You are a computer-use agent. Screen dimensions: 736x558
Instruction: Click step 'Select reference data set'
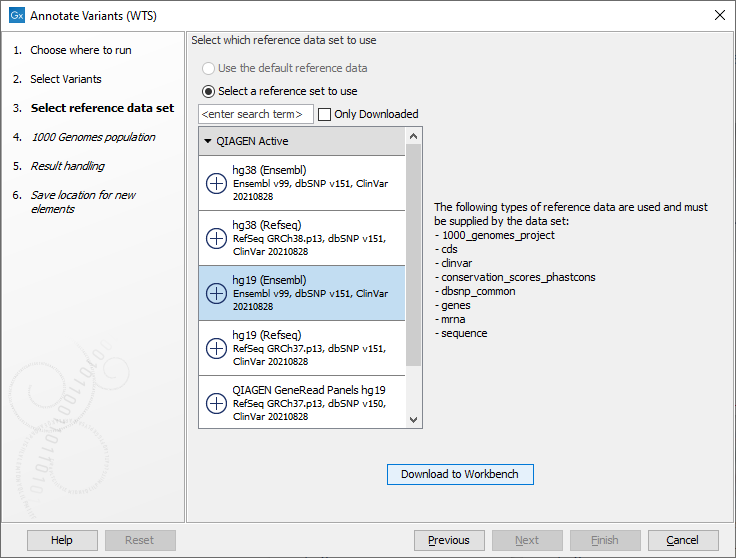102,108
